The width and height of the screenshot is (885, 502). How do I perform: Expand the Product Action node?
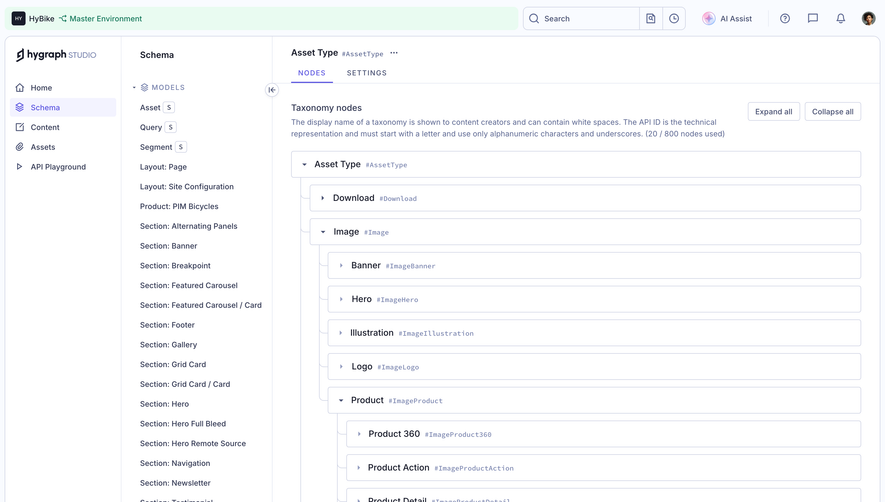[359, 468]
